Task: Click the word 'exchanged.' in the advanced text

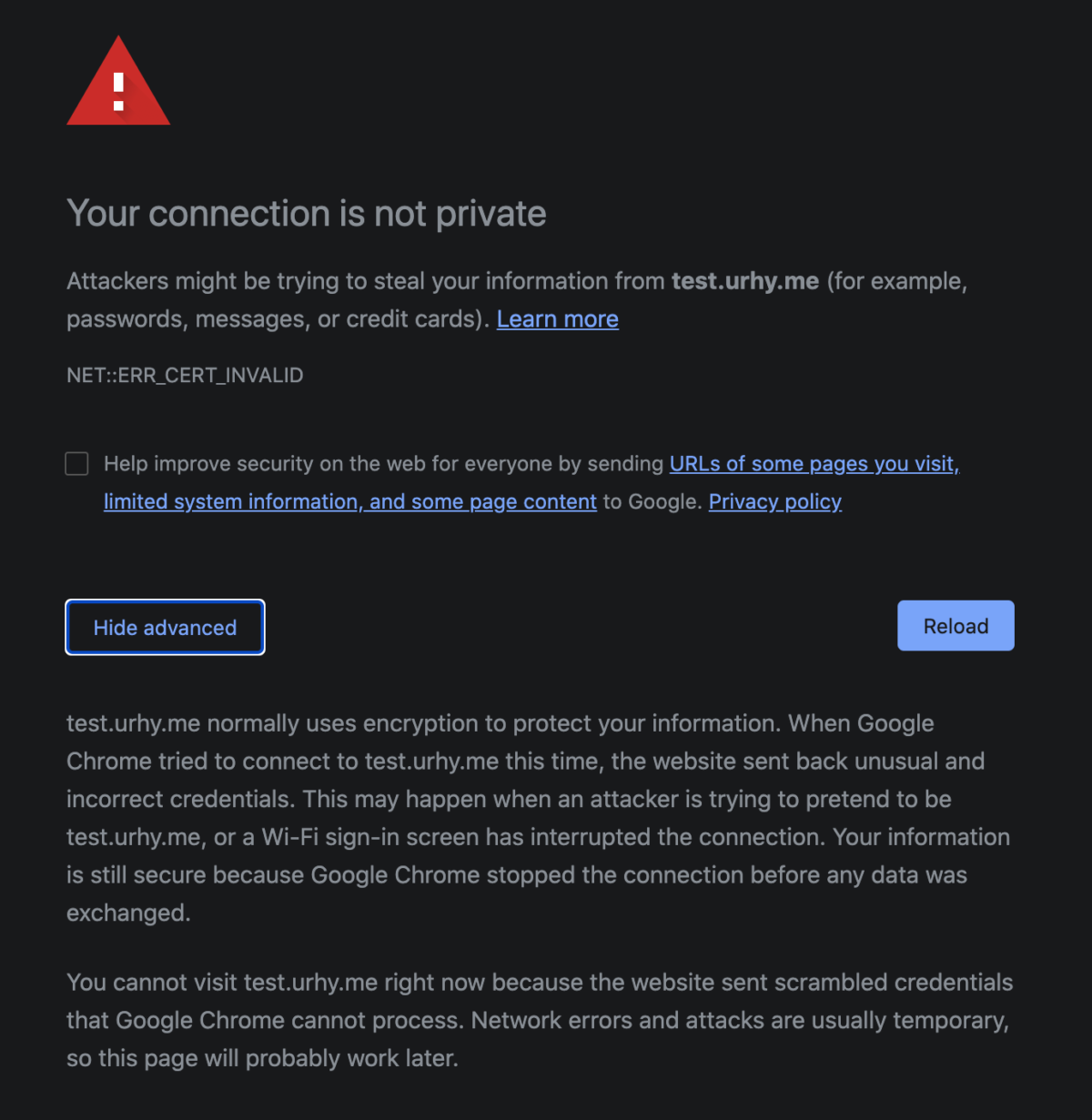Action: [x=128, y=913]
